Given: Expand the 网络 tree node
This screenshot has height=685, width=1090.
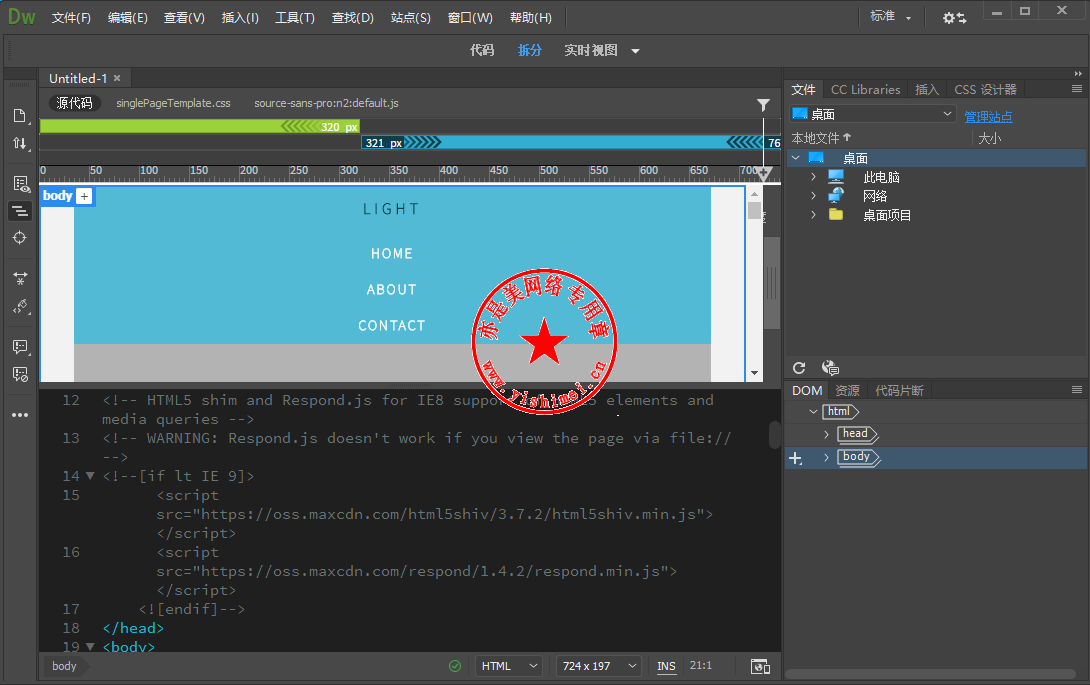Looking at the screenshot, I should pyautogui.click(x=813, y=196).
